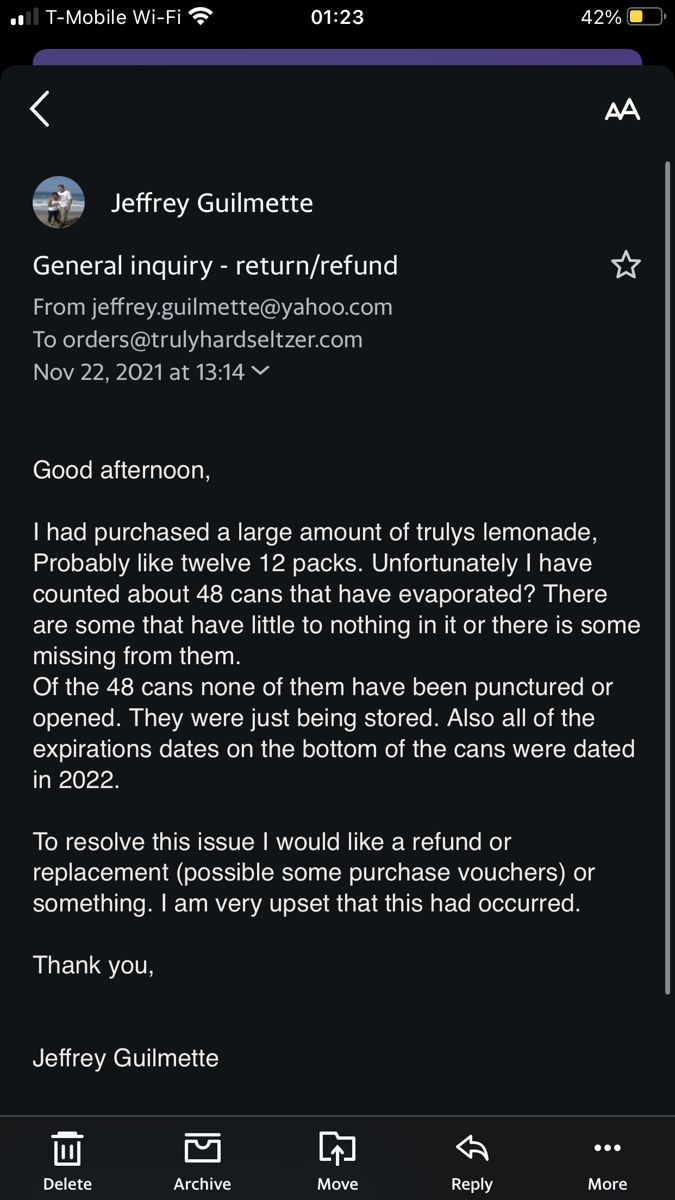Tap the Wi-Fi icon in the status bar
The width and height of the screenshot is (675, 1200).
point(201,17)
